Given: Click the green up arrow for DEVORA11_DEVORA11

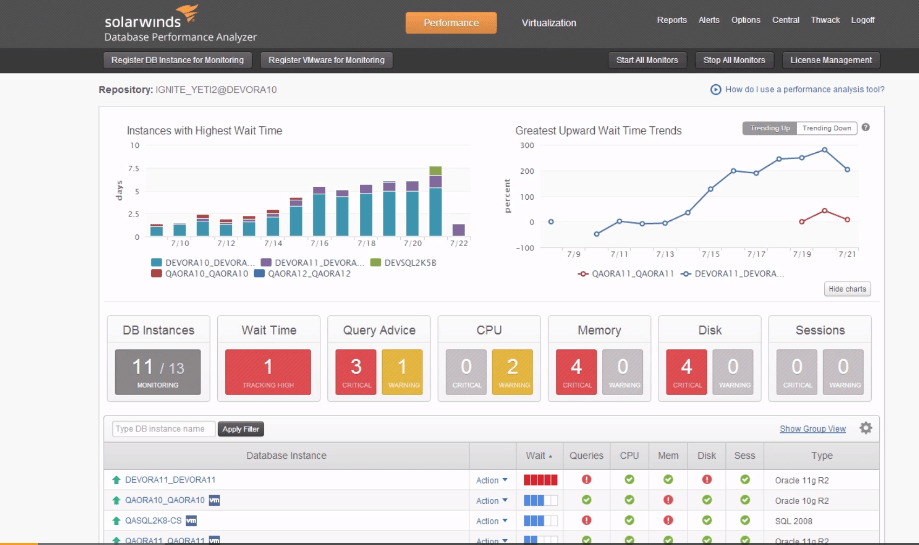Looking at the screenshot, I should 116,479.
